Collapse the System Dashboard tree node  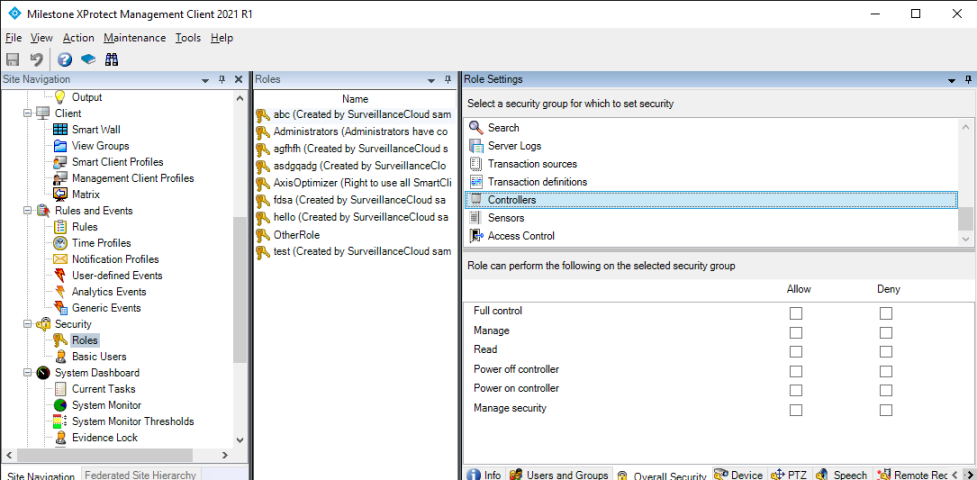coord(28,373)
